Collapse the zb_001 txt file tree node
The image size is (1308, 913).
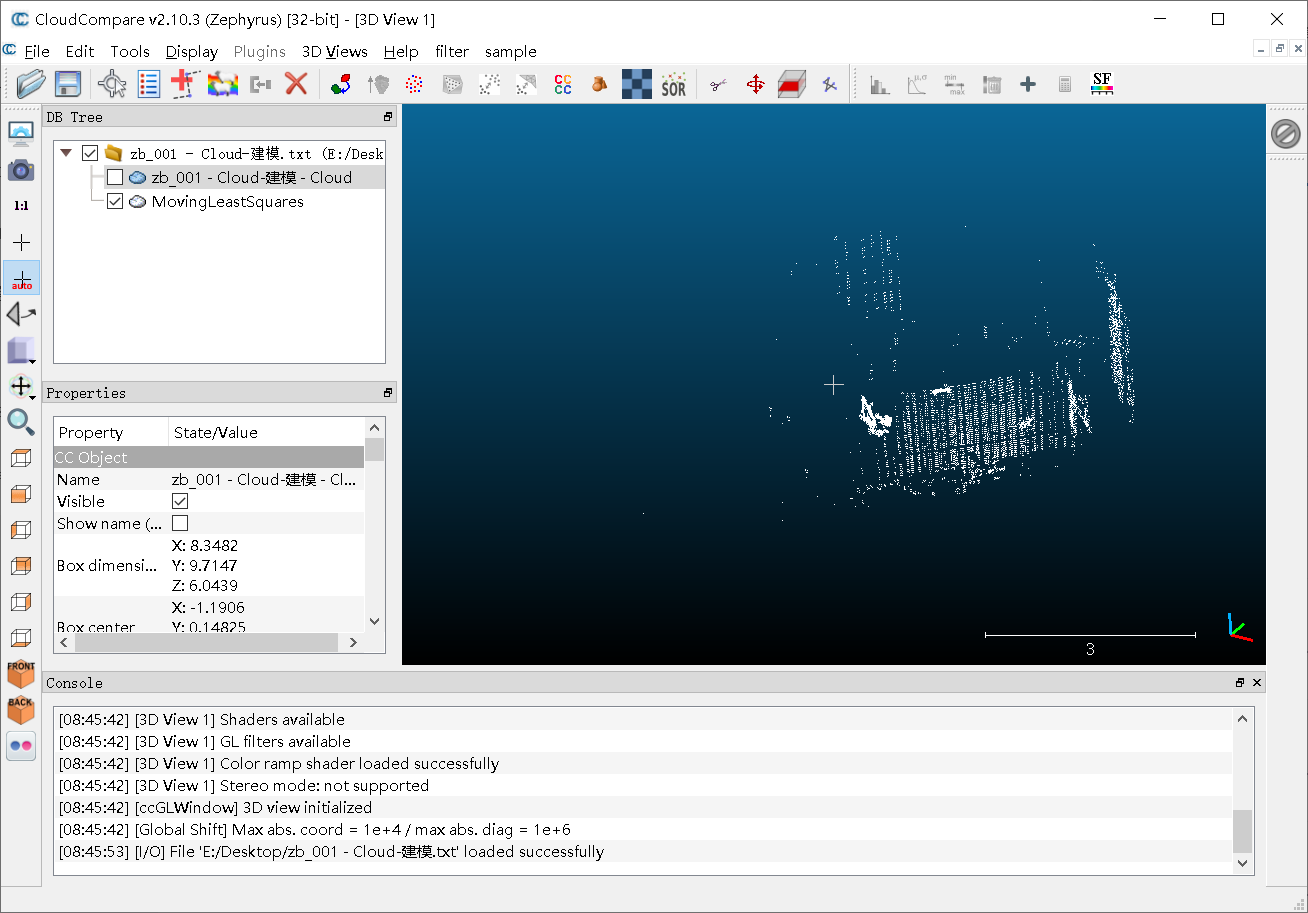click(66, 153)
